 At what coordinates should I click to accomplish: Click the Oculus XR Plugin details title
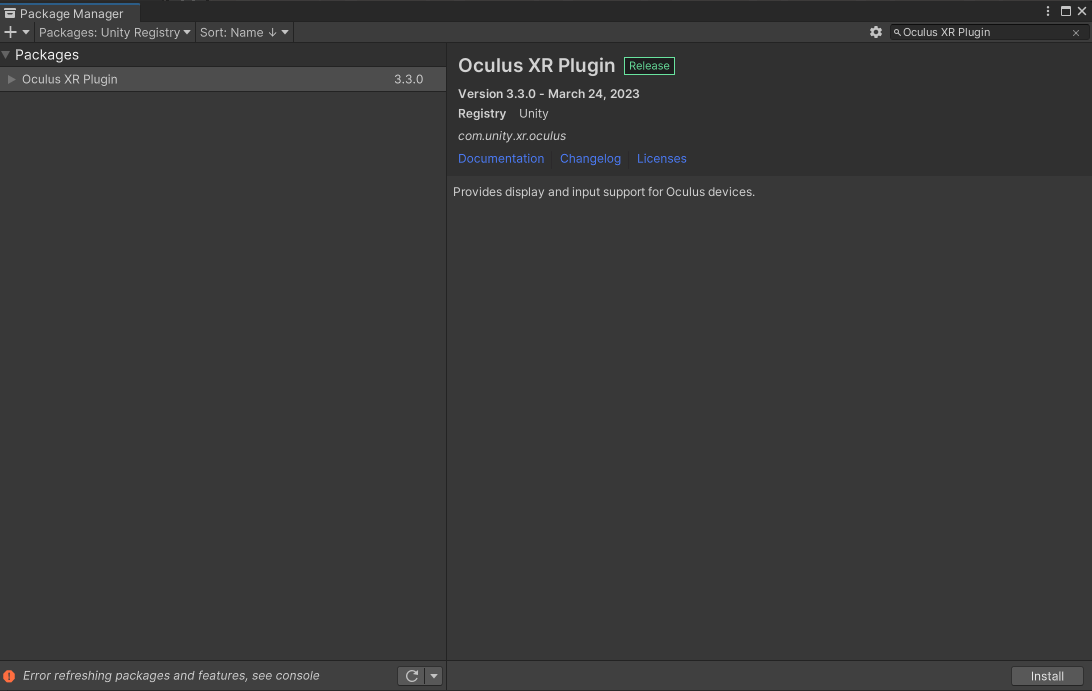pos(536,65)
